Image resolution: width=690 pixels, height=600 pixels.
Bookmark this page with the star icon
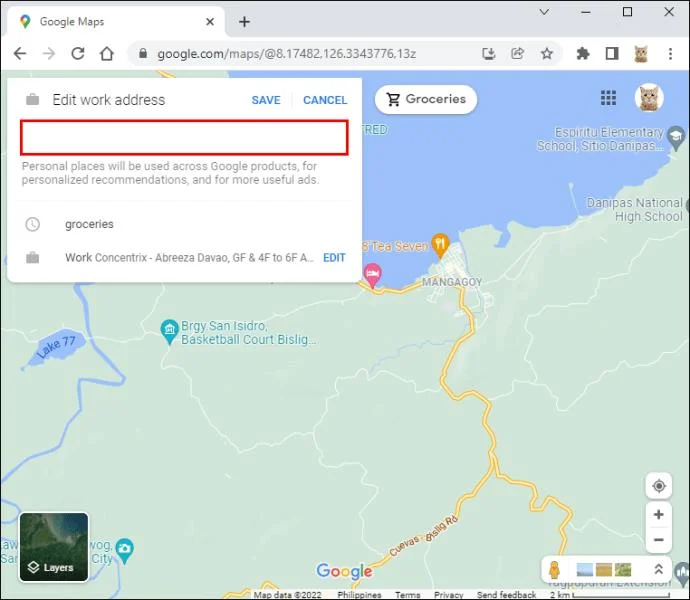tap(547, 54)
